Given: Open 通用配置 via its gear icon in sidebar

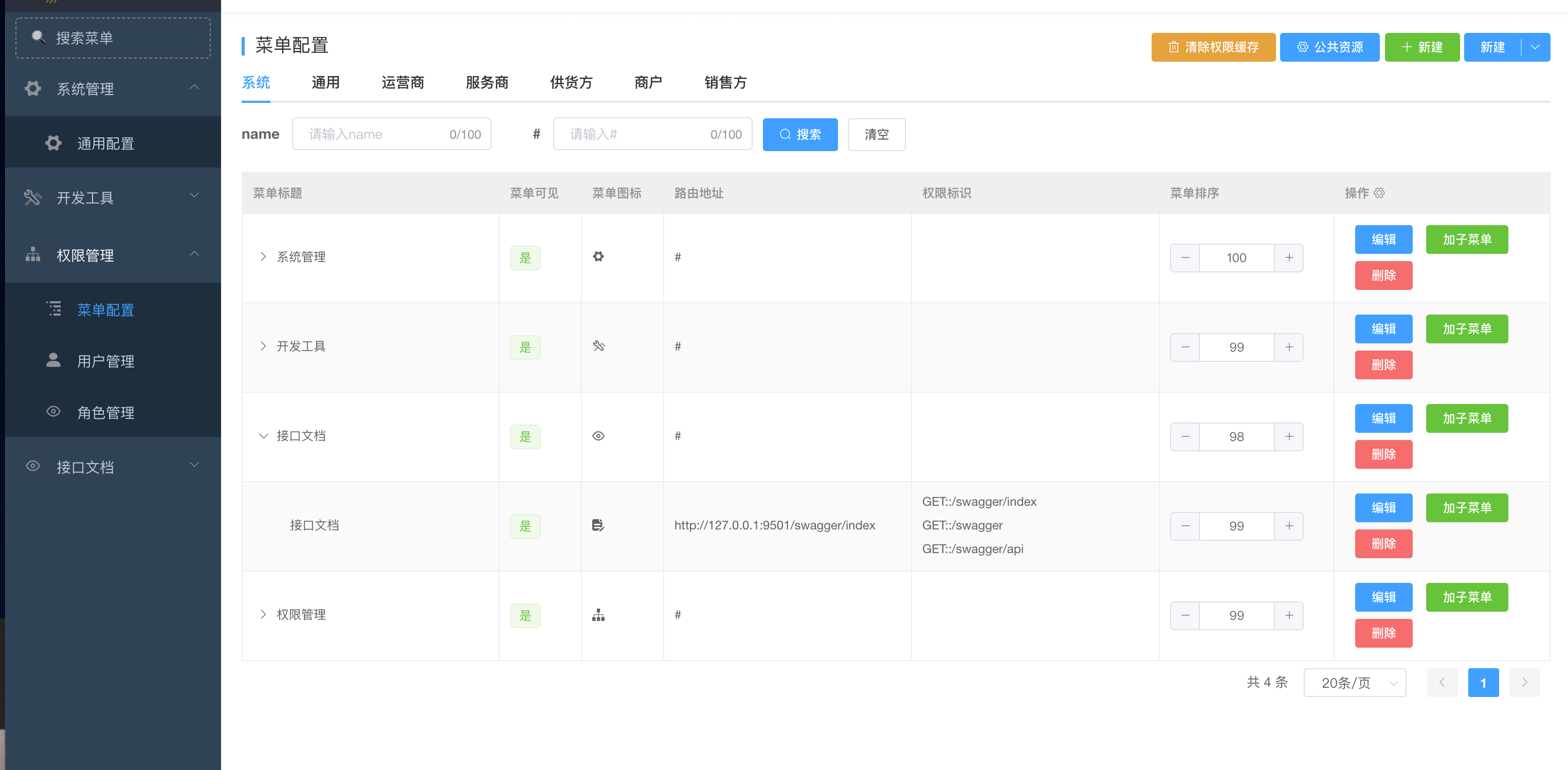Looking at the screenshot, I should 53,143.
